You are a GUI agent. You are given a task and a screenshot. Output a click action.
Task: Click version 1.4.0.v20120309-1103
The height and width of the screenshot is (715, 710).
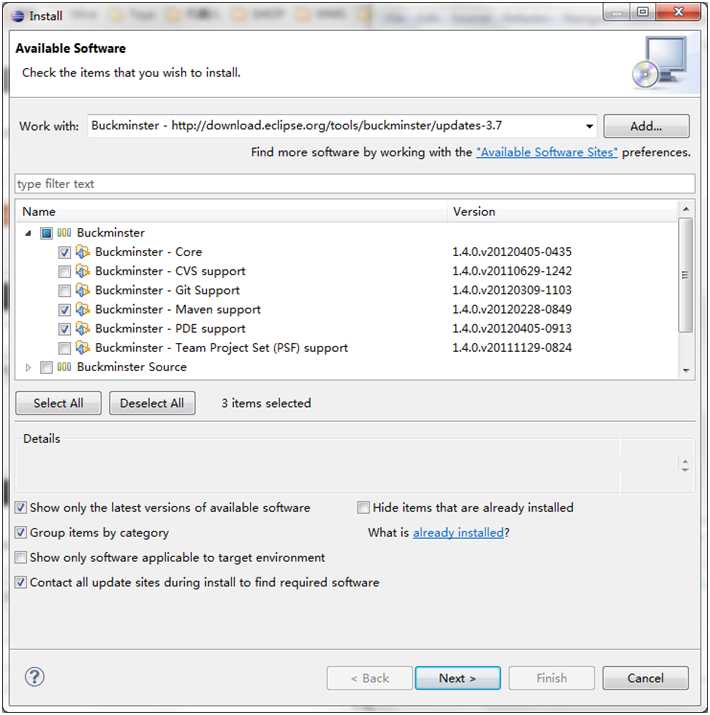point(512,290)
